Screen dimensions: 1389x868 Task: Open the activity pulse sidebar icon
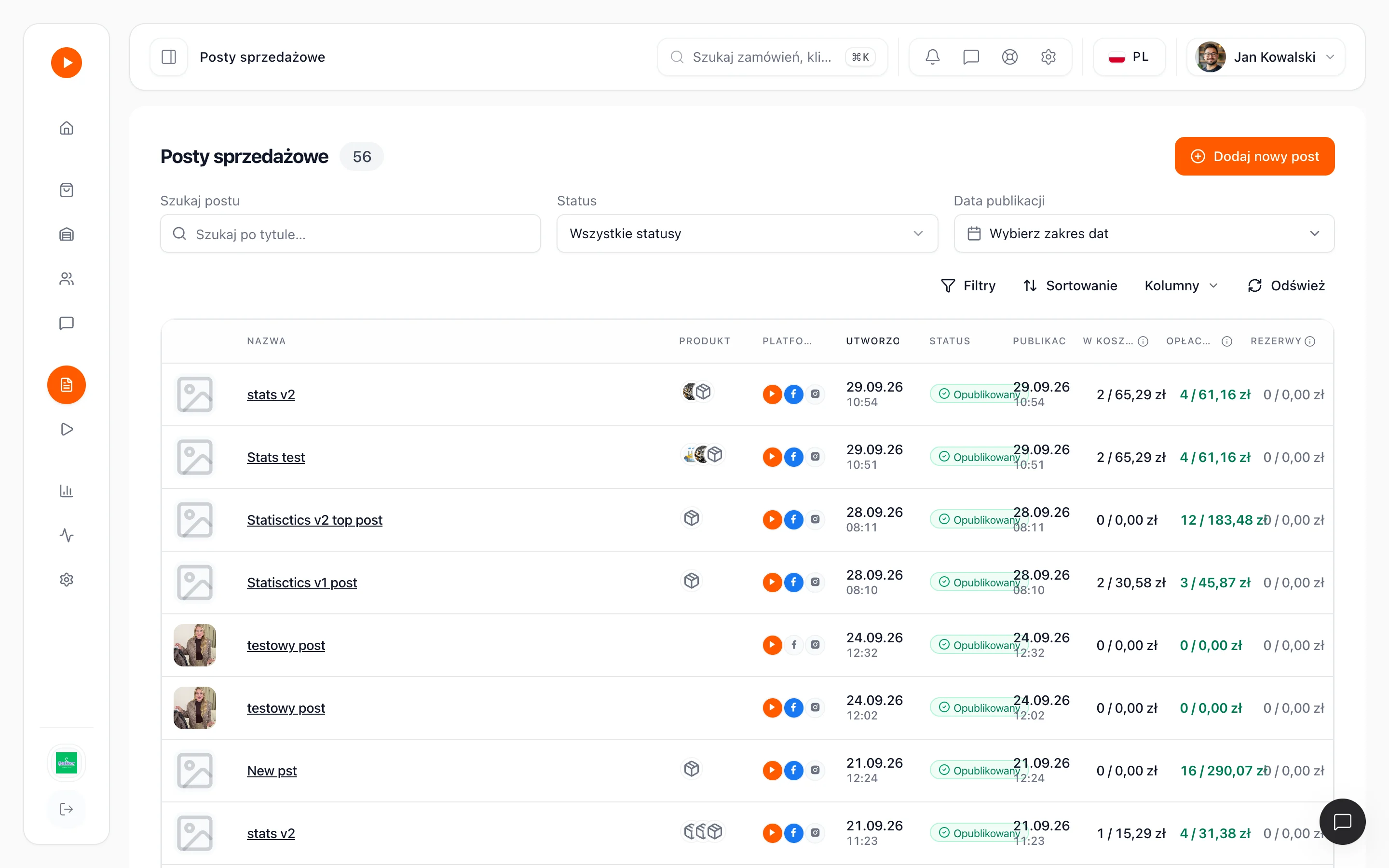67,535
